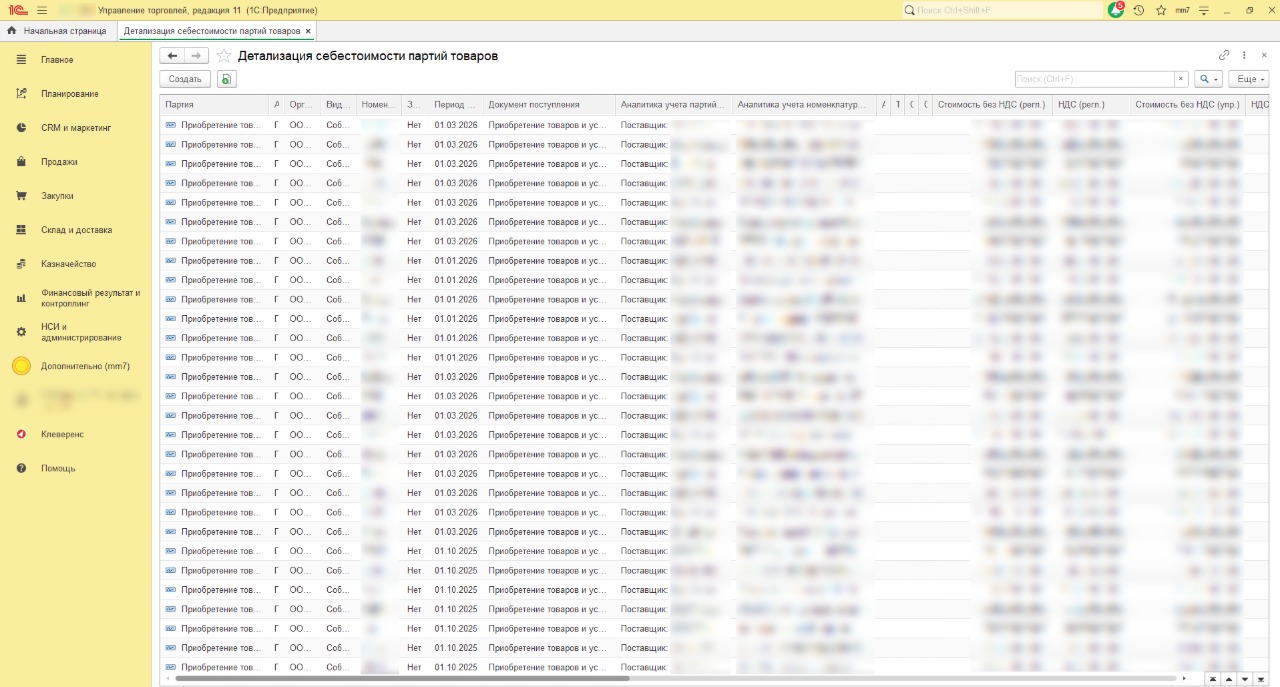Open service settings menu next to mm7

tap(1204, 10)
